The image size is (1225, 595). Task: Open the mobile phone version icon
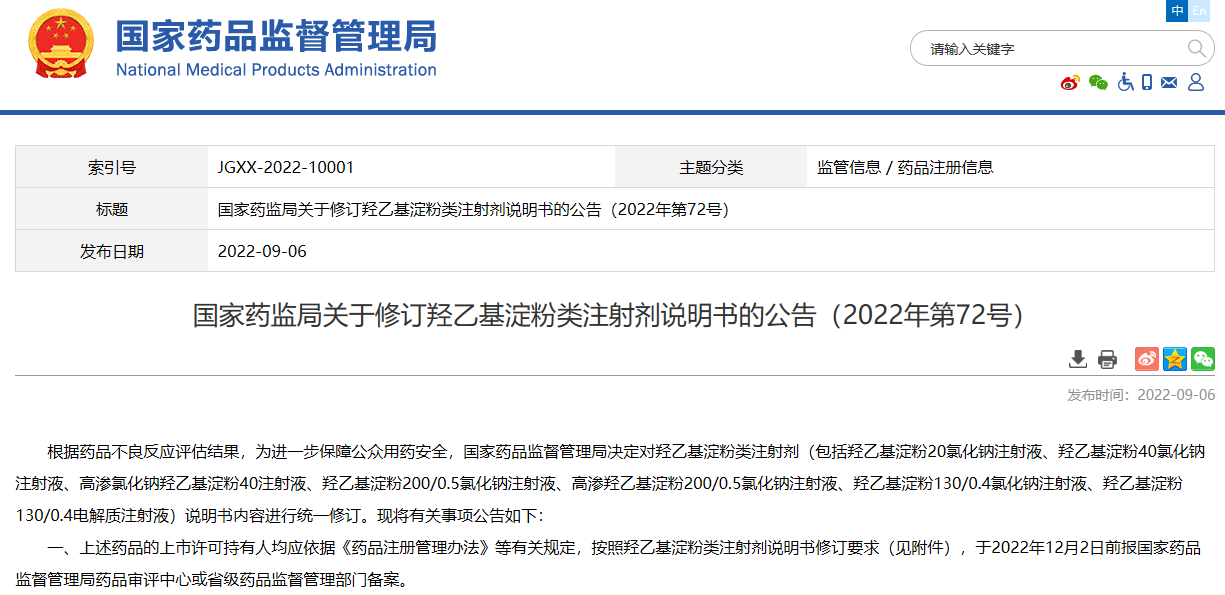(1147, 83)
